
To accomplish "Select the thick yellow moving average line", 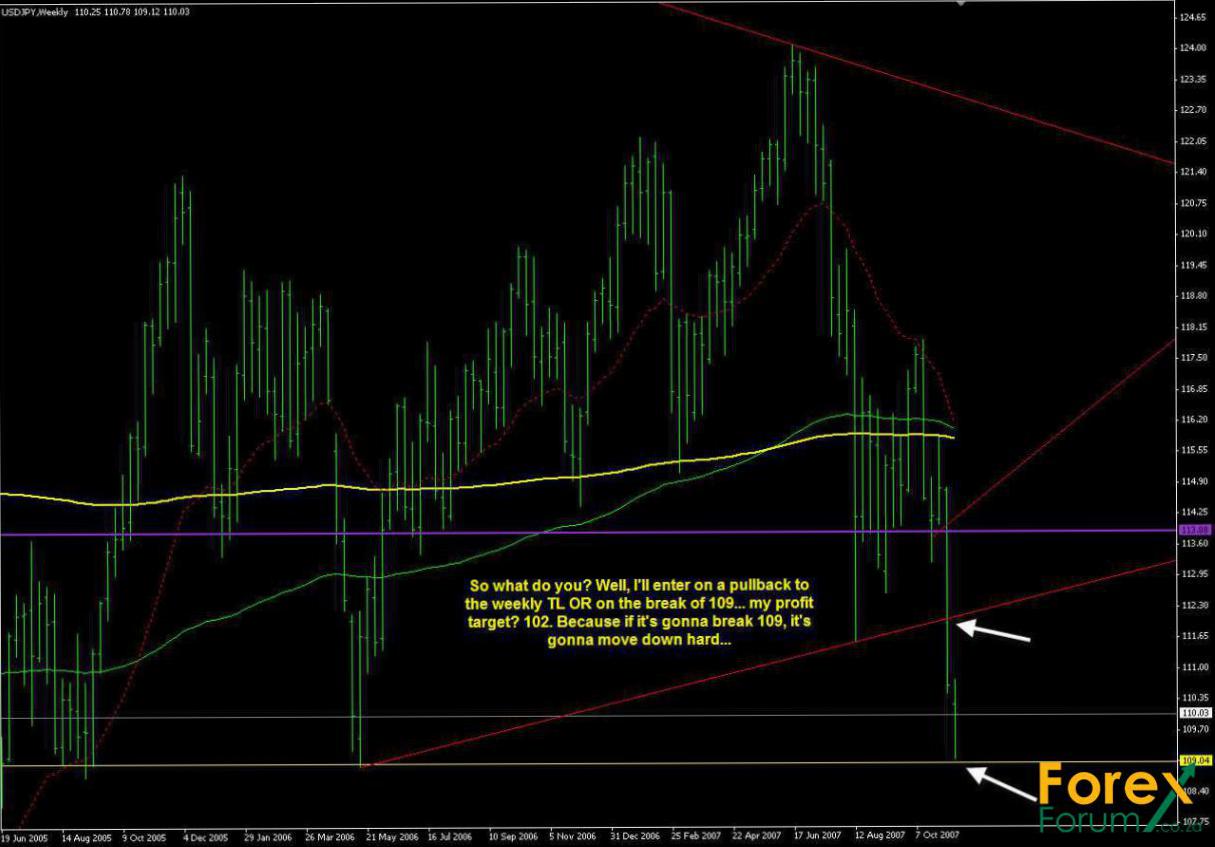I will pyautogui.click(x=300, y=489).
